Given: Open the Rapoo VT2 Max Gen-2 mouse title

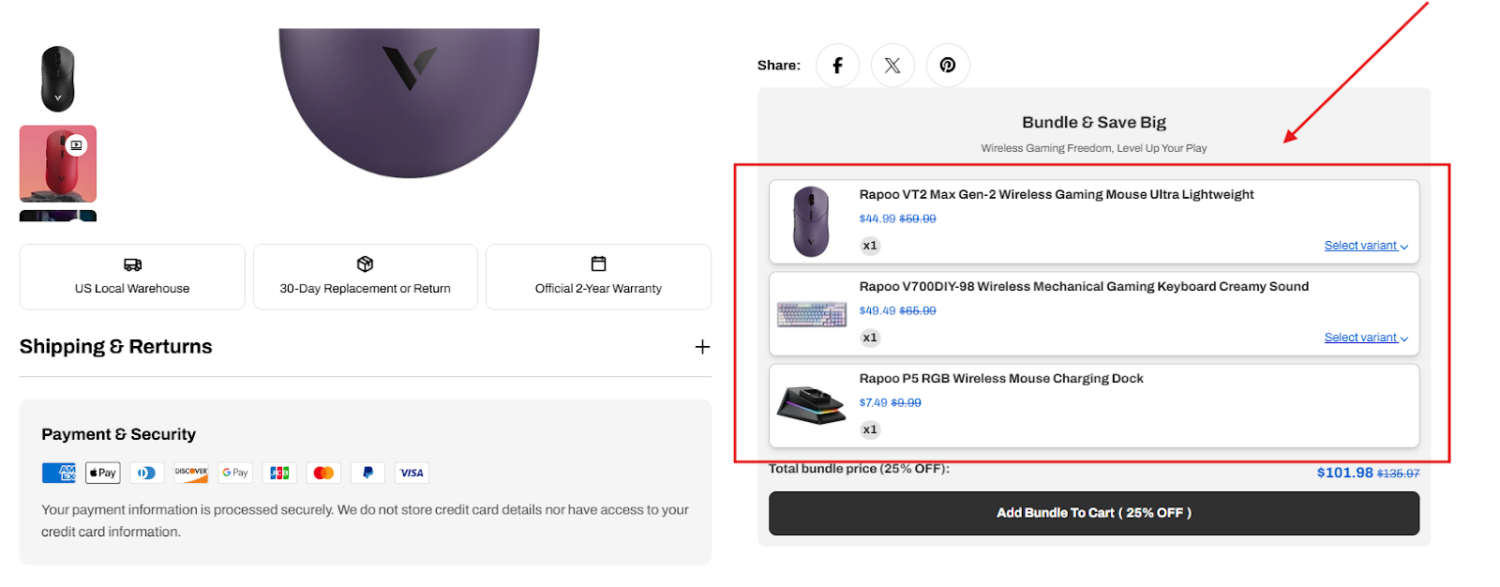Looking at the screenshot, I should click(x=1056, y=195).
